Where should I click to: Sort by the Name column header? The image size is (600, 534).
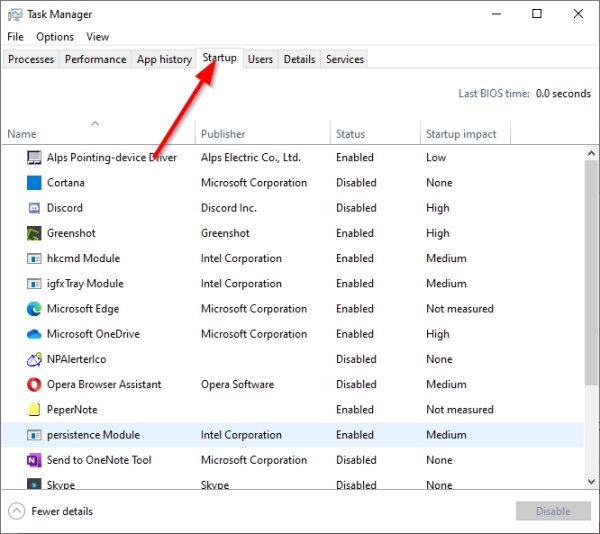tap(98, 131)
